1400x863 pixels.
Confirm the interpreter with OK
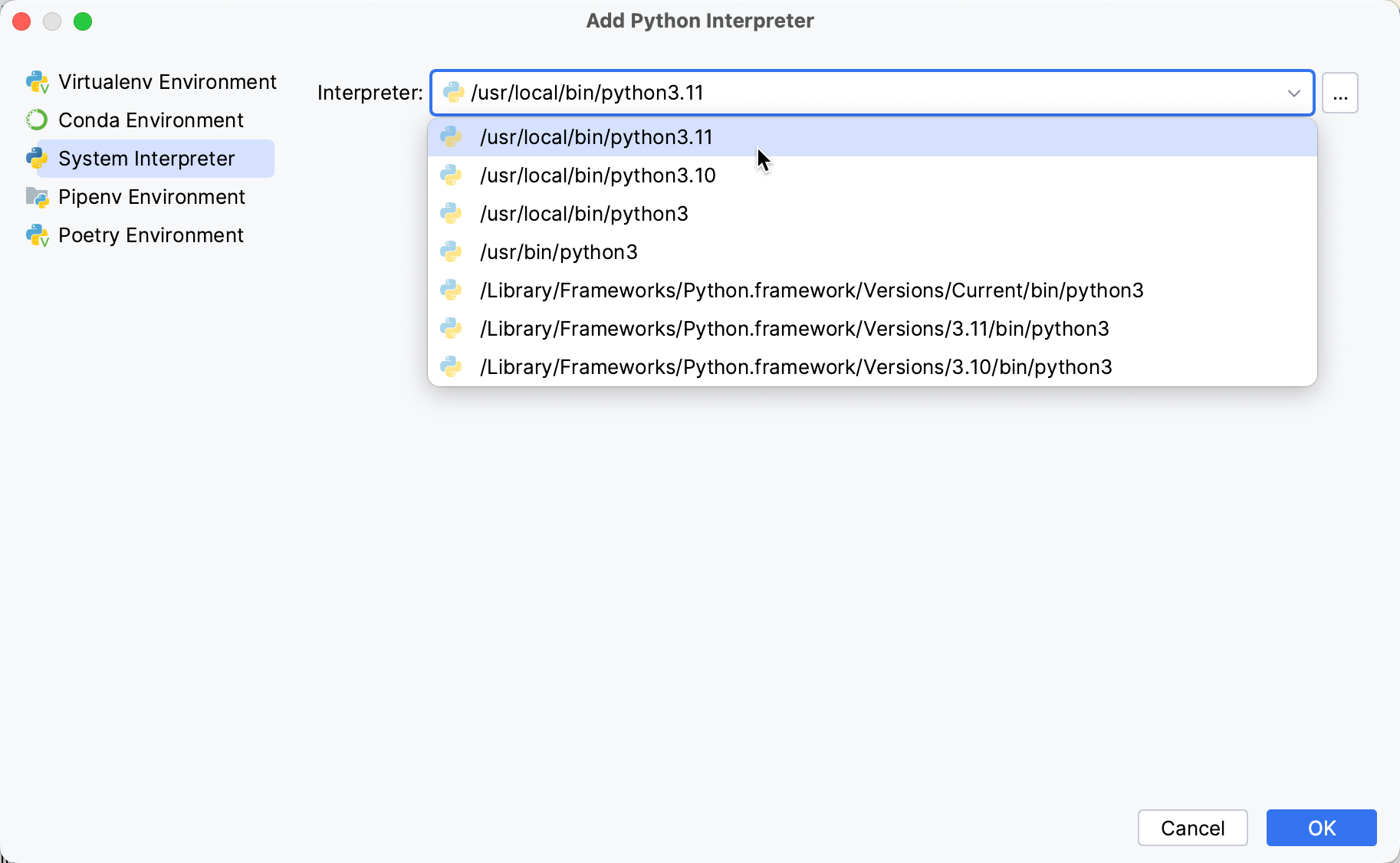(1320, 828)
